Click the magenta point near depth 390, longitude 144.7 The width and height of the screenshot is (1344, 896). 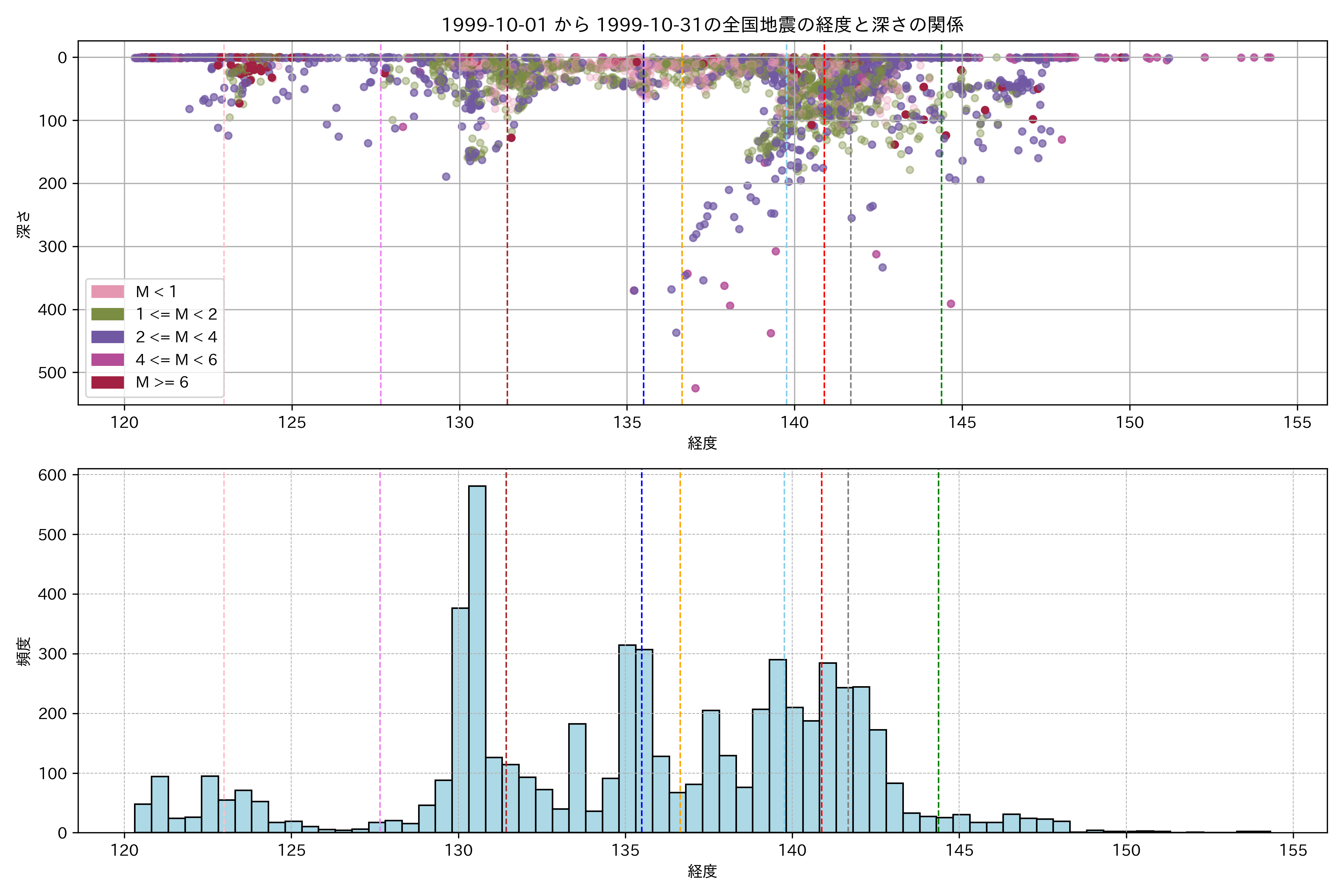(x=951, y=304)
